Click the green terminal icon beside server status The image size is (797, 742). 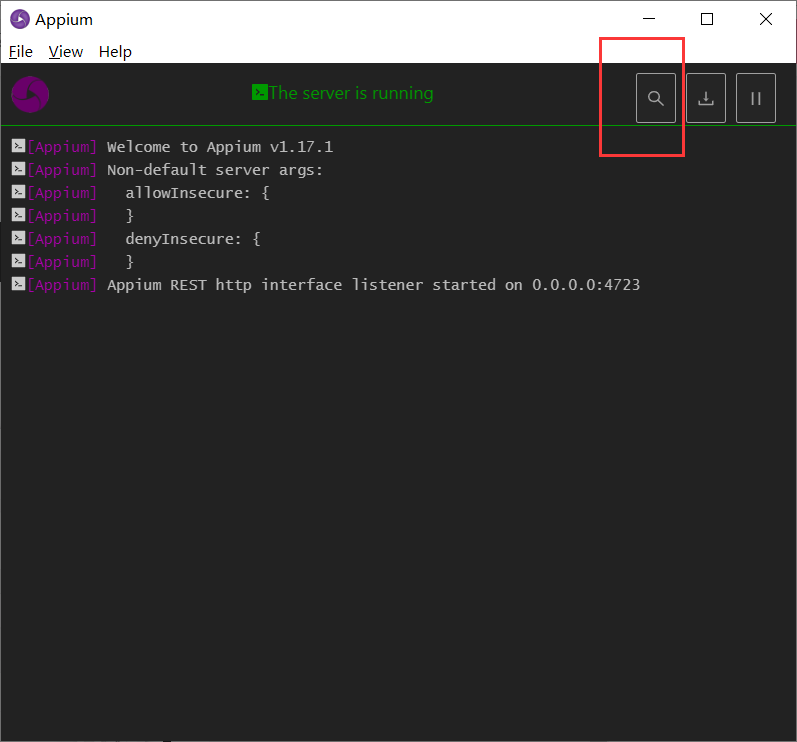(260, 92)
